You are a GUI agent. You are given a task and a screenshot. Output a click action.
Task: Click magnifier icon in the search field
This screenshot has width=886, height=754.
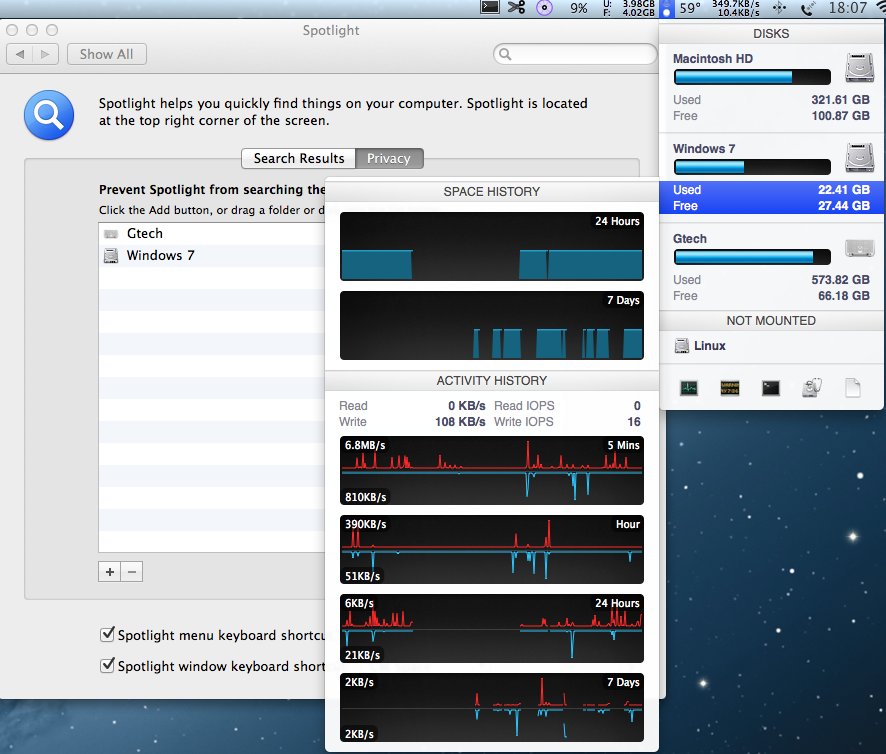pyautogui.click(x=505, y=54)
